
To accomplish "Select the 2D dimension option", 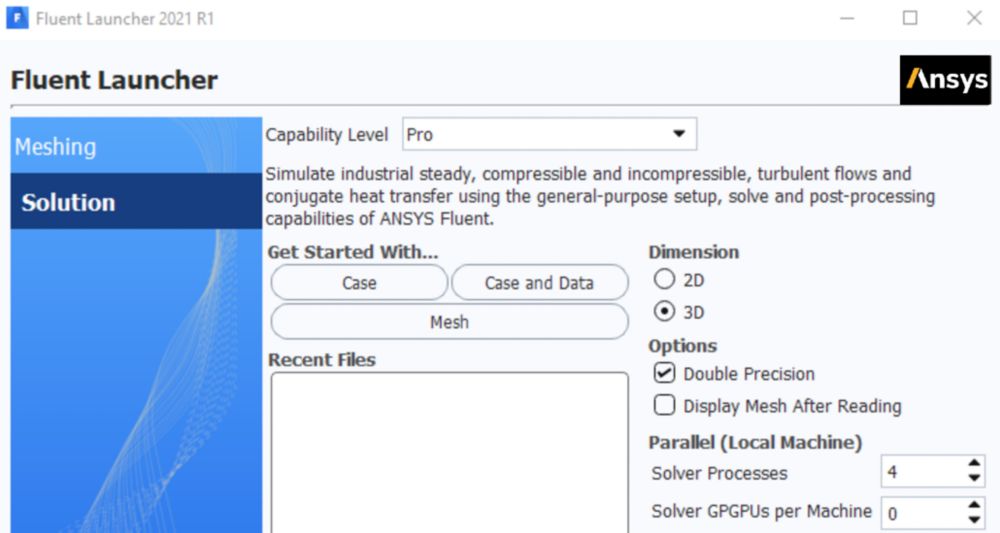I will coord(664,281).
